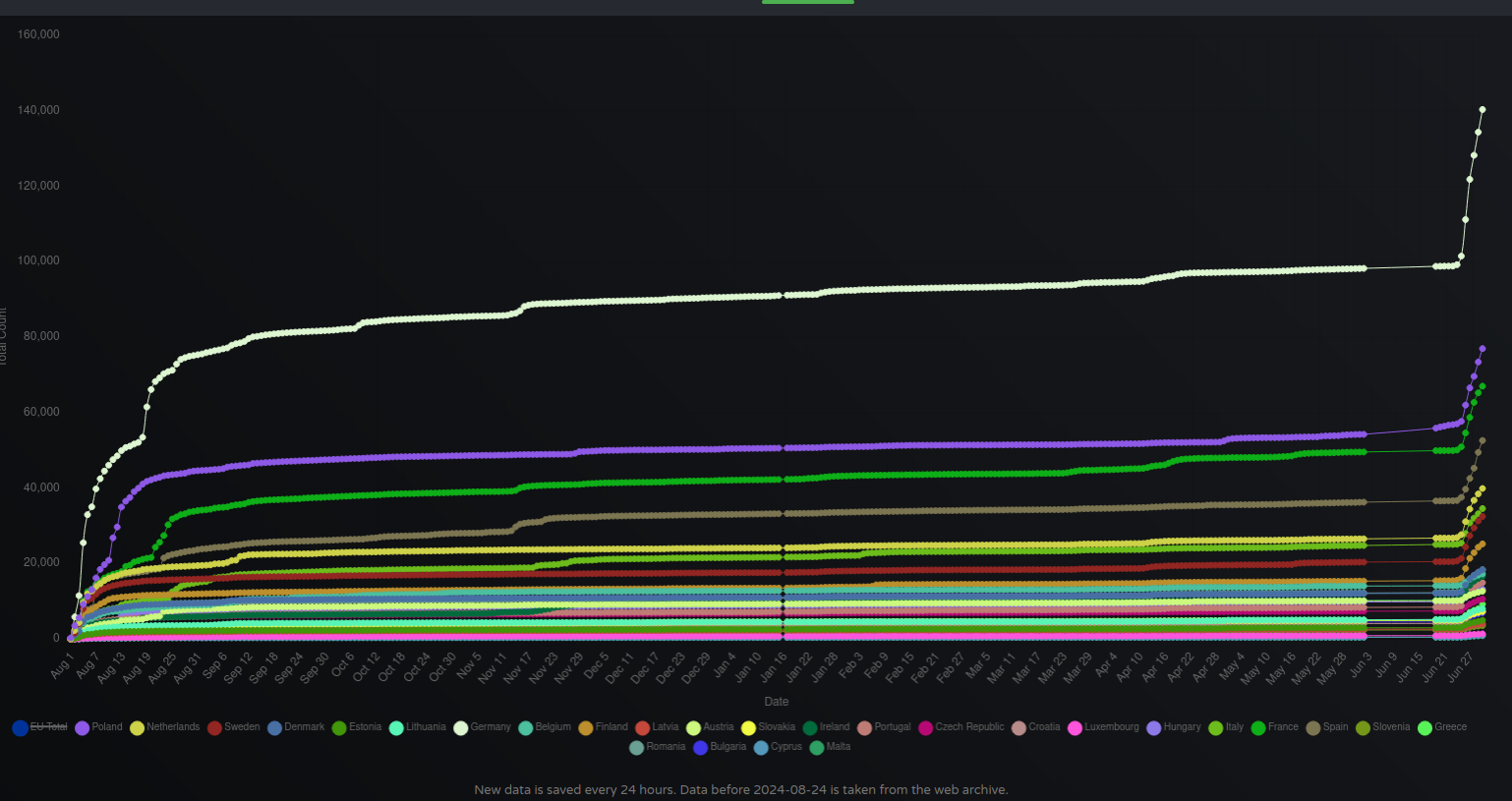
Task: Toggle Spain series in the legend
Action: [1326, 727]
